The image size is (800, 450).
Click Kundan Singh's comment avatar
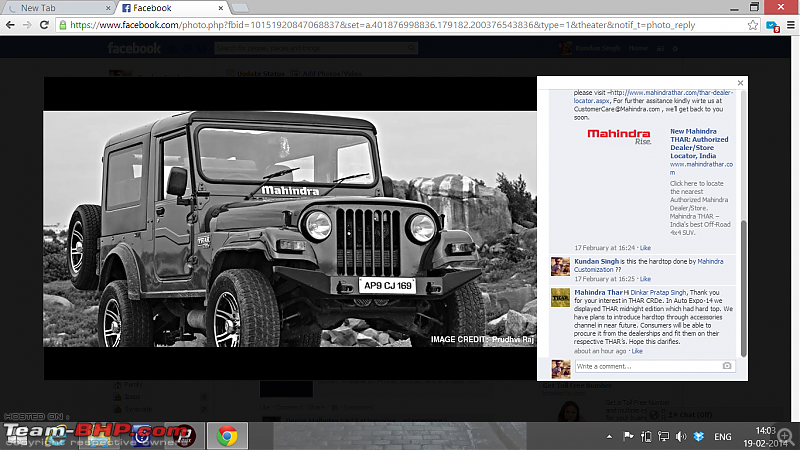[x=560, y=267]
